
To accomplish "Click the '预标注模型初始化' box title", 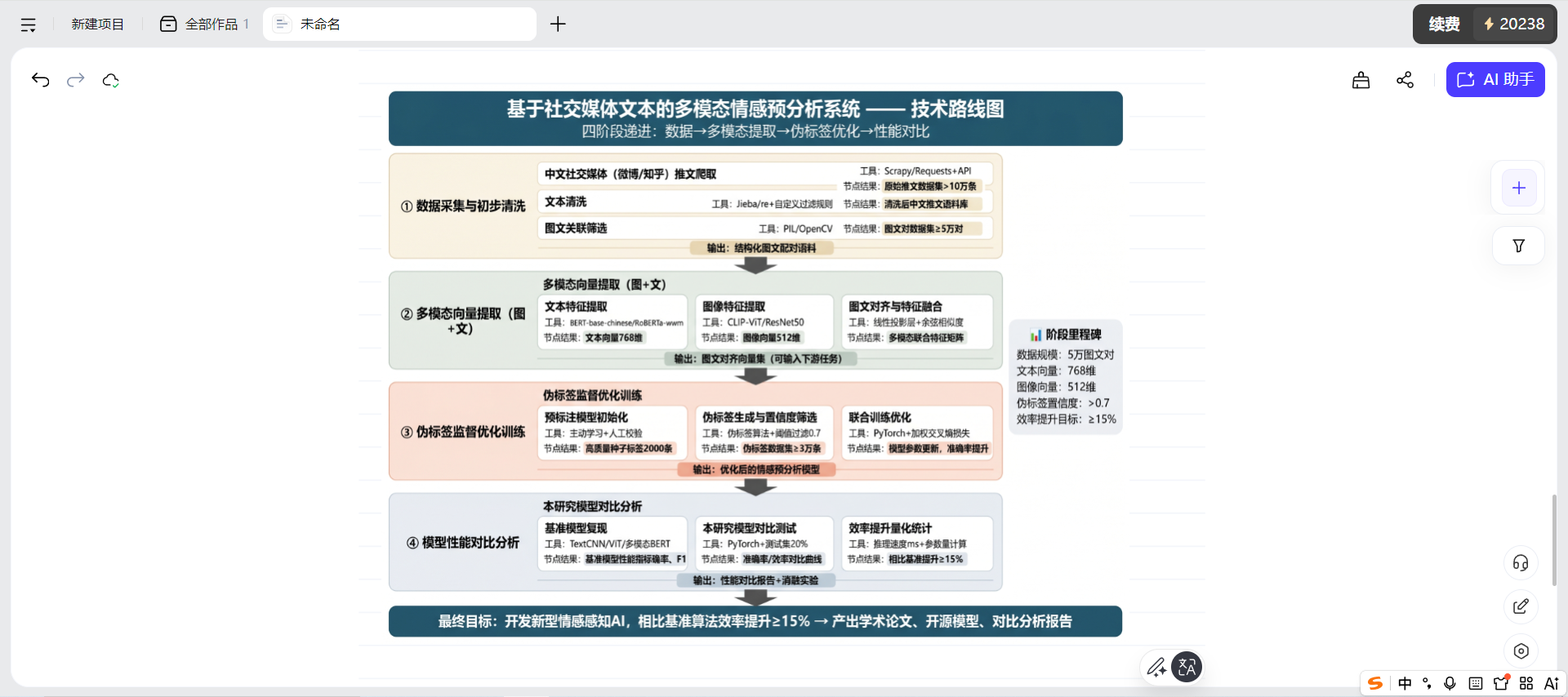I will (586, 418).
